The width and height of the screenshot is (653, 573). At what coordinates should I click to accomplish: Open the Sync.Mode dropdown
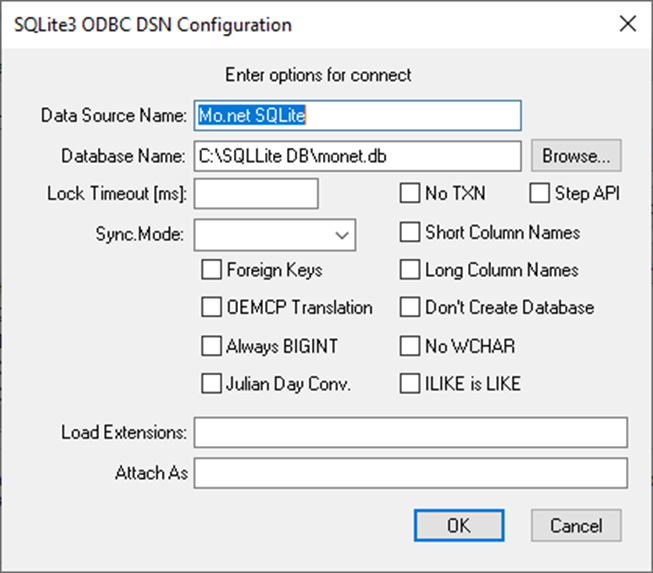tap(275, 235)
